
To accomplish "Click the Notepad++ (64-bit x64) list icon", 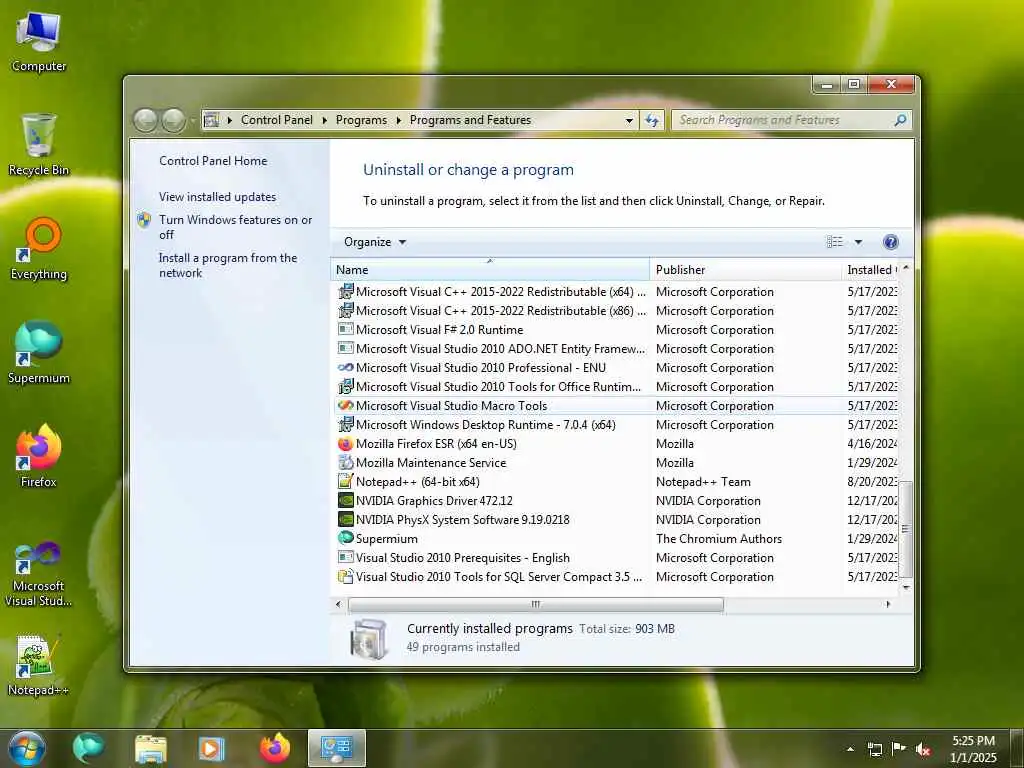I will point(345,481).
